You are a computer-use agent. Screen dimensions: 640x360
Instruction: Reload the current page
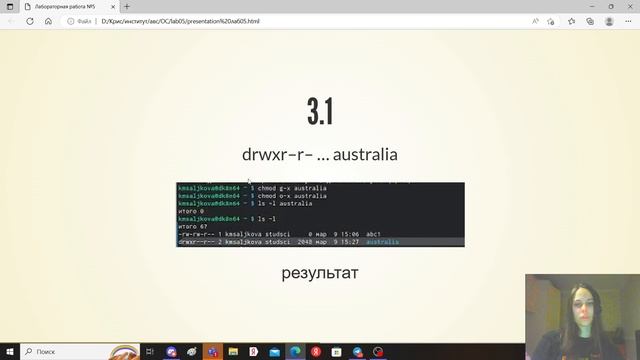30,21
